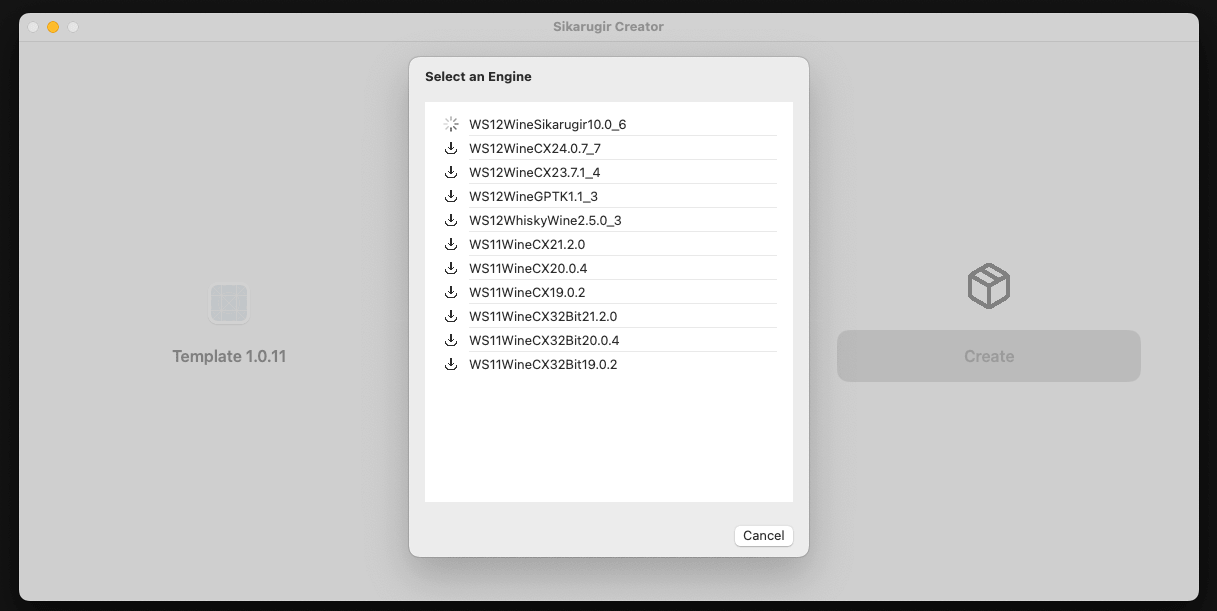Choose the WS12WineGPTK1.1_3 list entry
Image resolution: width=1217 pixels, height=611 pixels.
point(533,197)
